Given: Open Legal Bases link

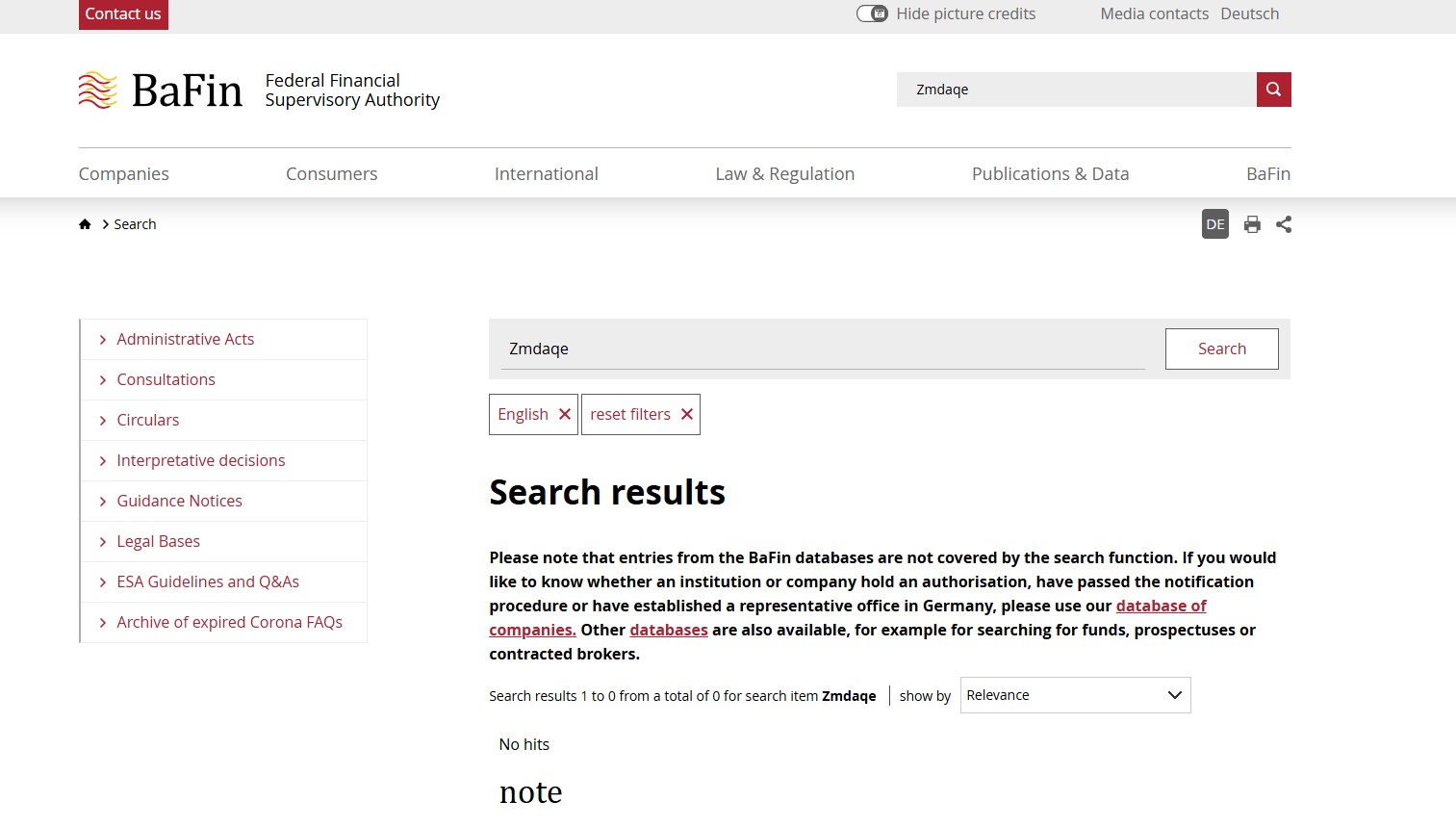Looking at the screenshot, I should click(159, 541).
